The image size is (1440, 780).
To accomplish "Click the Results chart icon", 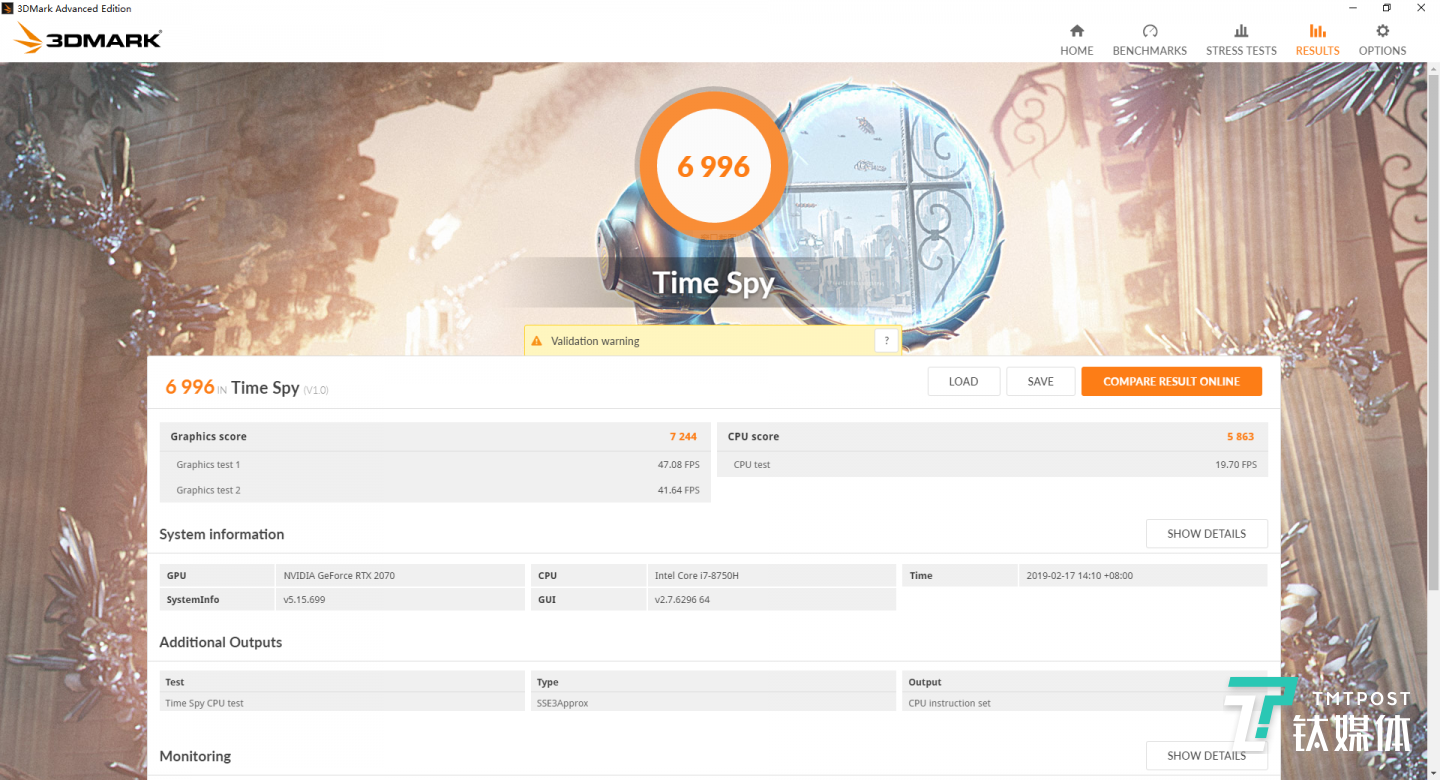I will tap(1317, 31).
